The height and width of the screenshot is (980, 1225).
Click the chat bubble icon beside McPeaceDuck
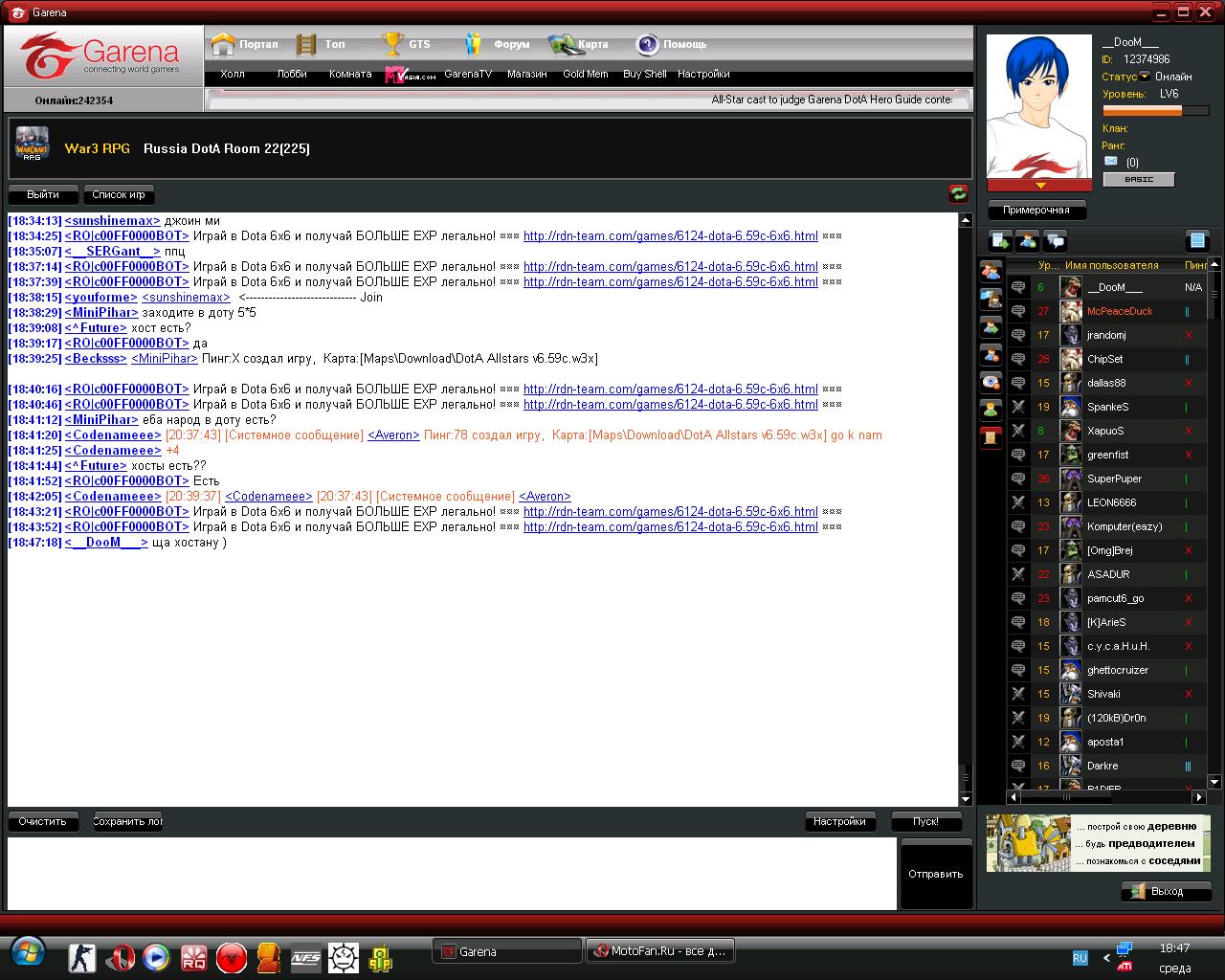tap(1018, 311)
